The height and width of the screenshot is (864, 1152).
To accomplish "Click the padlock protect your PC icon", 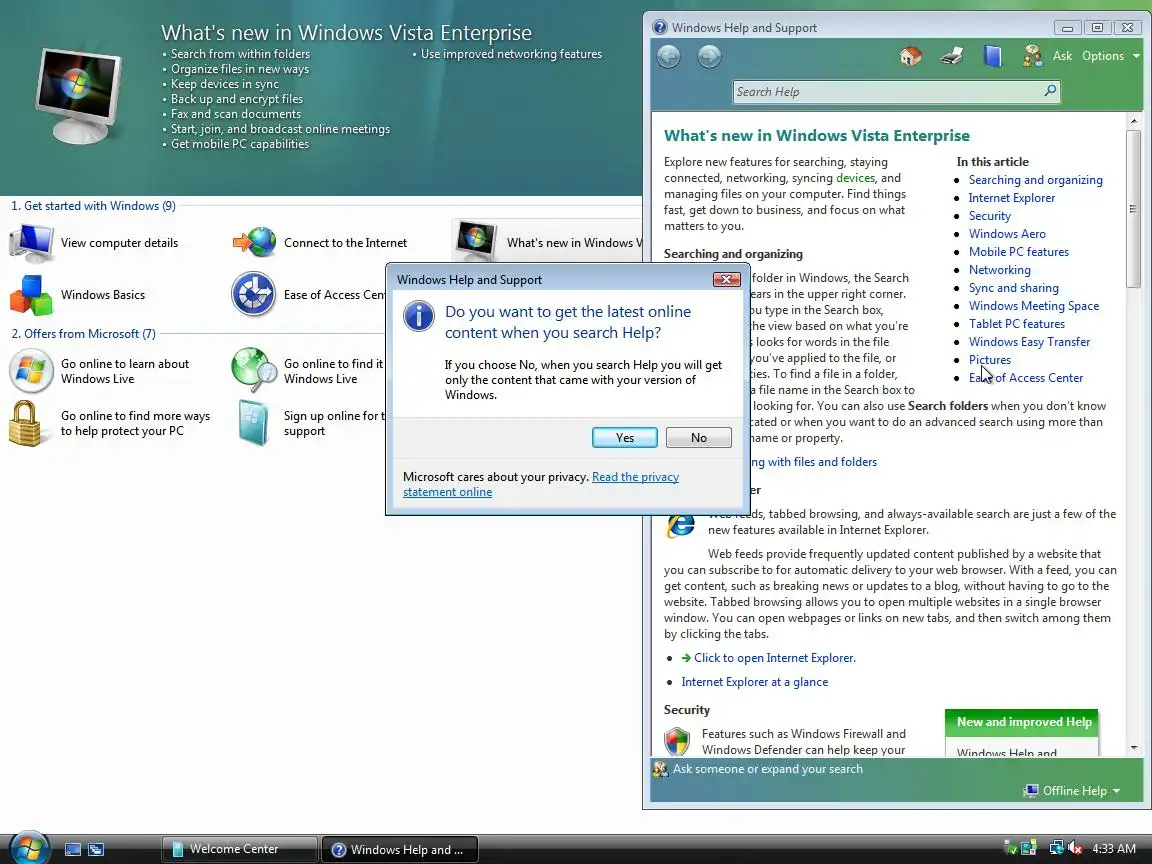I will click(25, 423).
